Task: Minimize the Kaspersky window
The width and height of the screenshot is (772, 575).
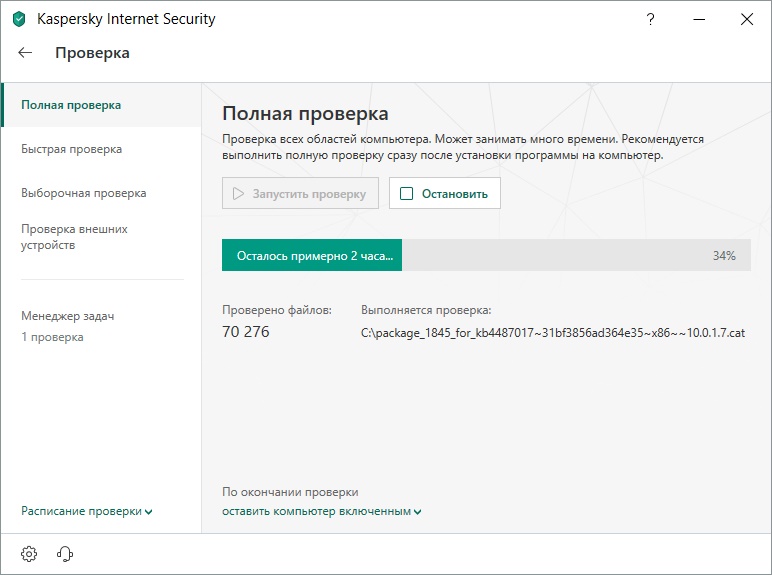Action: 699,20
